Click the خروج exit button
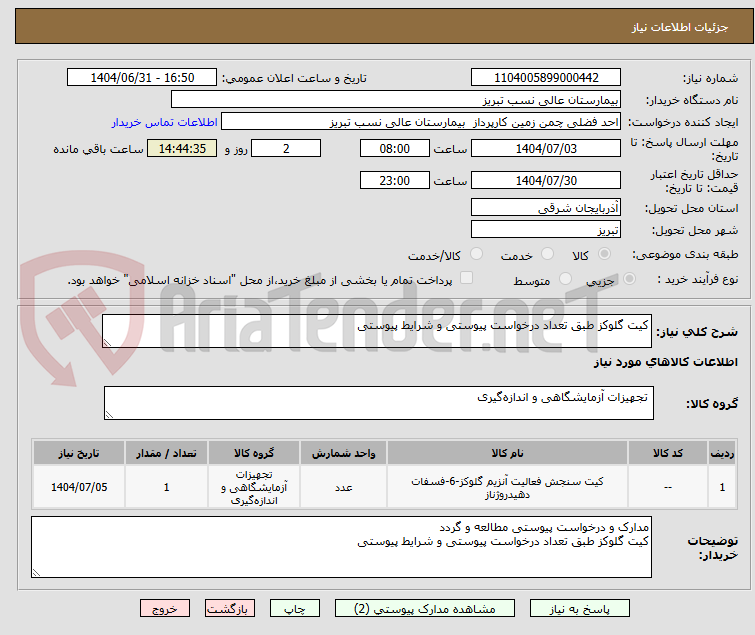This screenshot has width=755, height=635. coord(165,609)
